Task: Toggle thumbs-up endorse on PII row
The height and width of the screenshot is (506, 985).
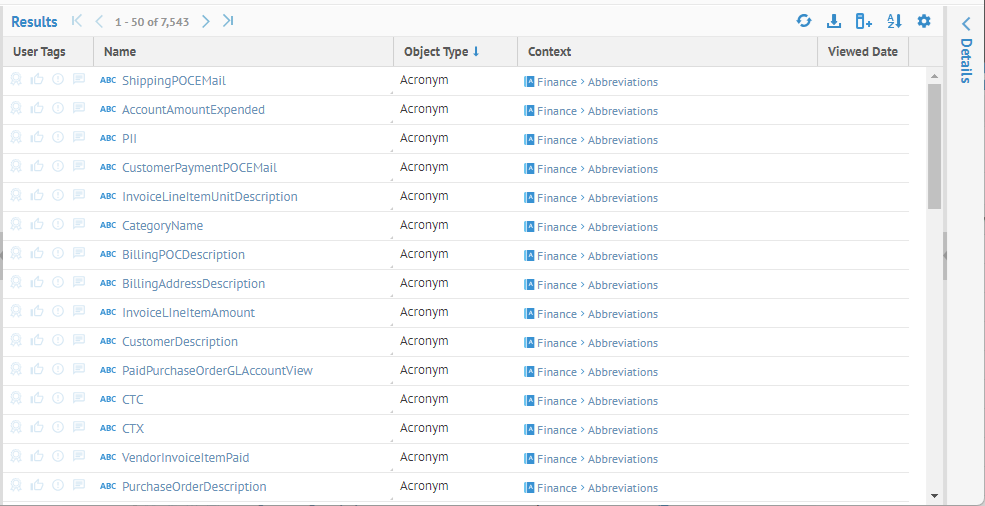Action: click(37, 138)
